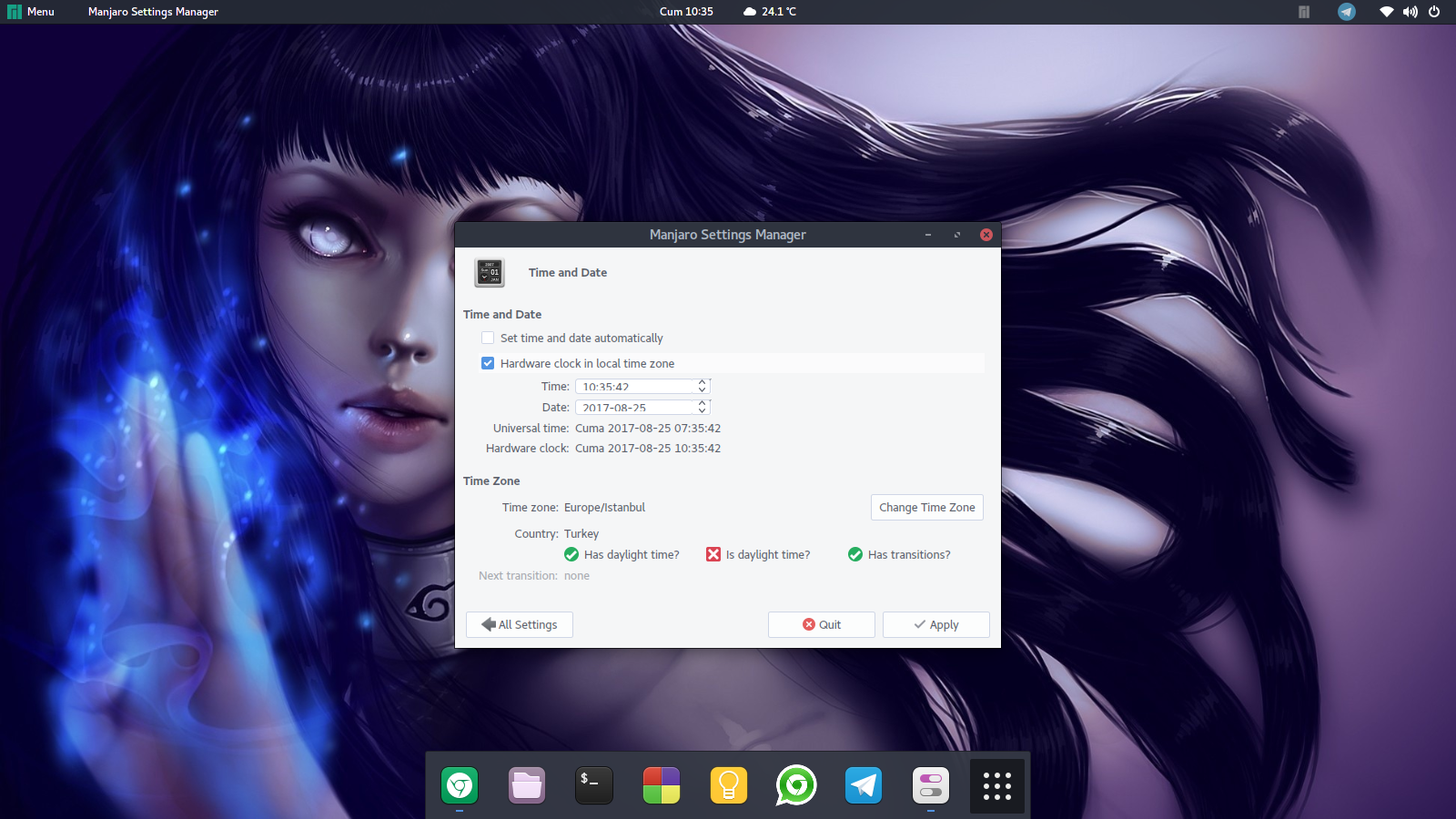Minimize the Manjaro Settings Manager window
This screenshot has width=1456, height=819.
click(x=928, y=235)
